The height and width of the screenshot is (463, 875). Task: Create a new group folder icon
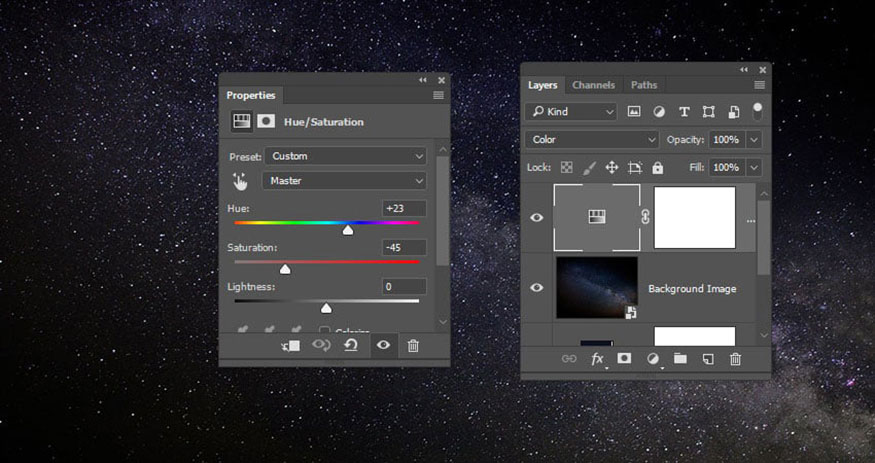(x=680, y=358)
